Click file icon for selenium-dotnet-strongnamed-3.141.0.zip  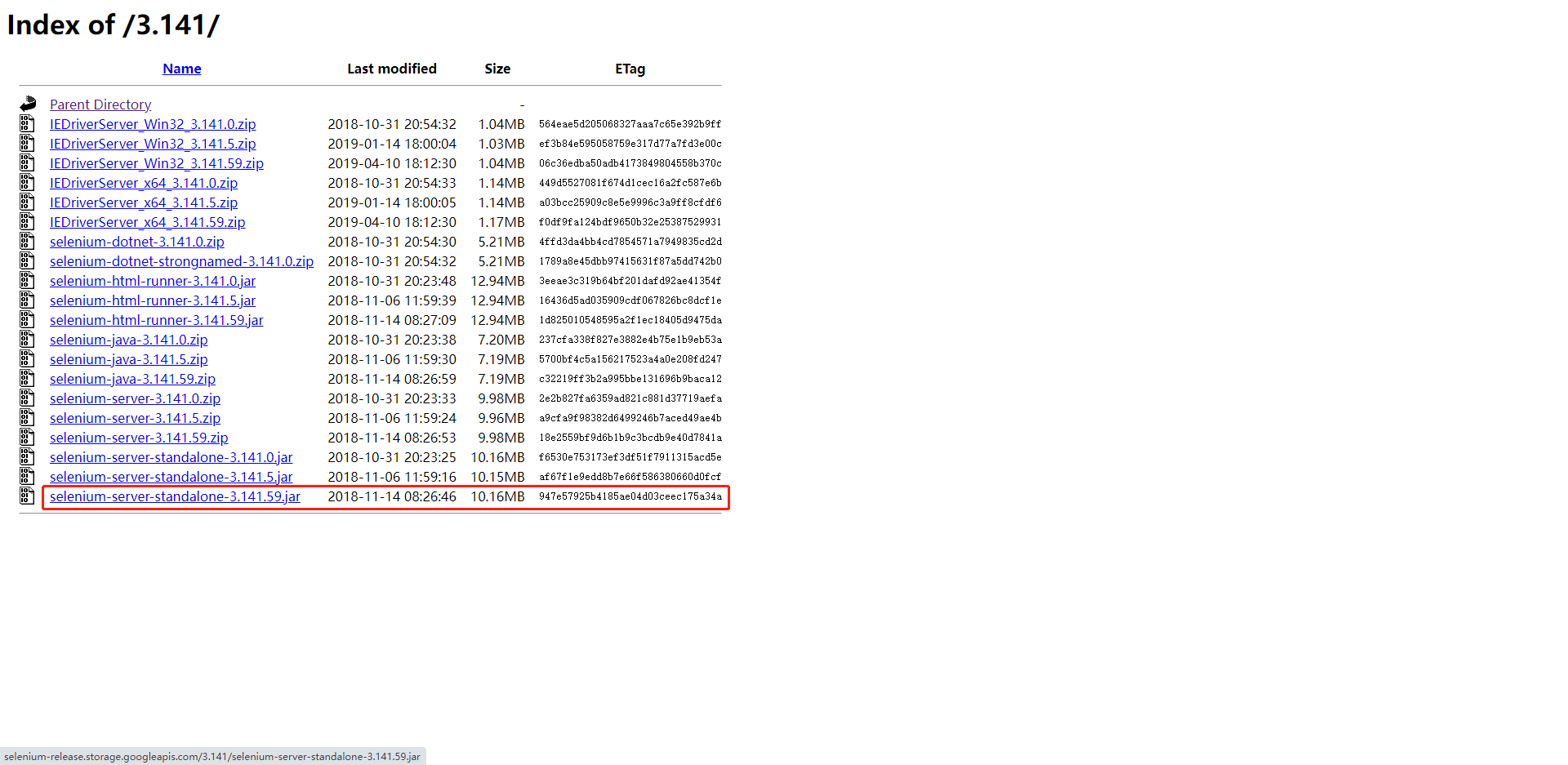click(27, 260)
